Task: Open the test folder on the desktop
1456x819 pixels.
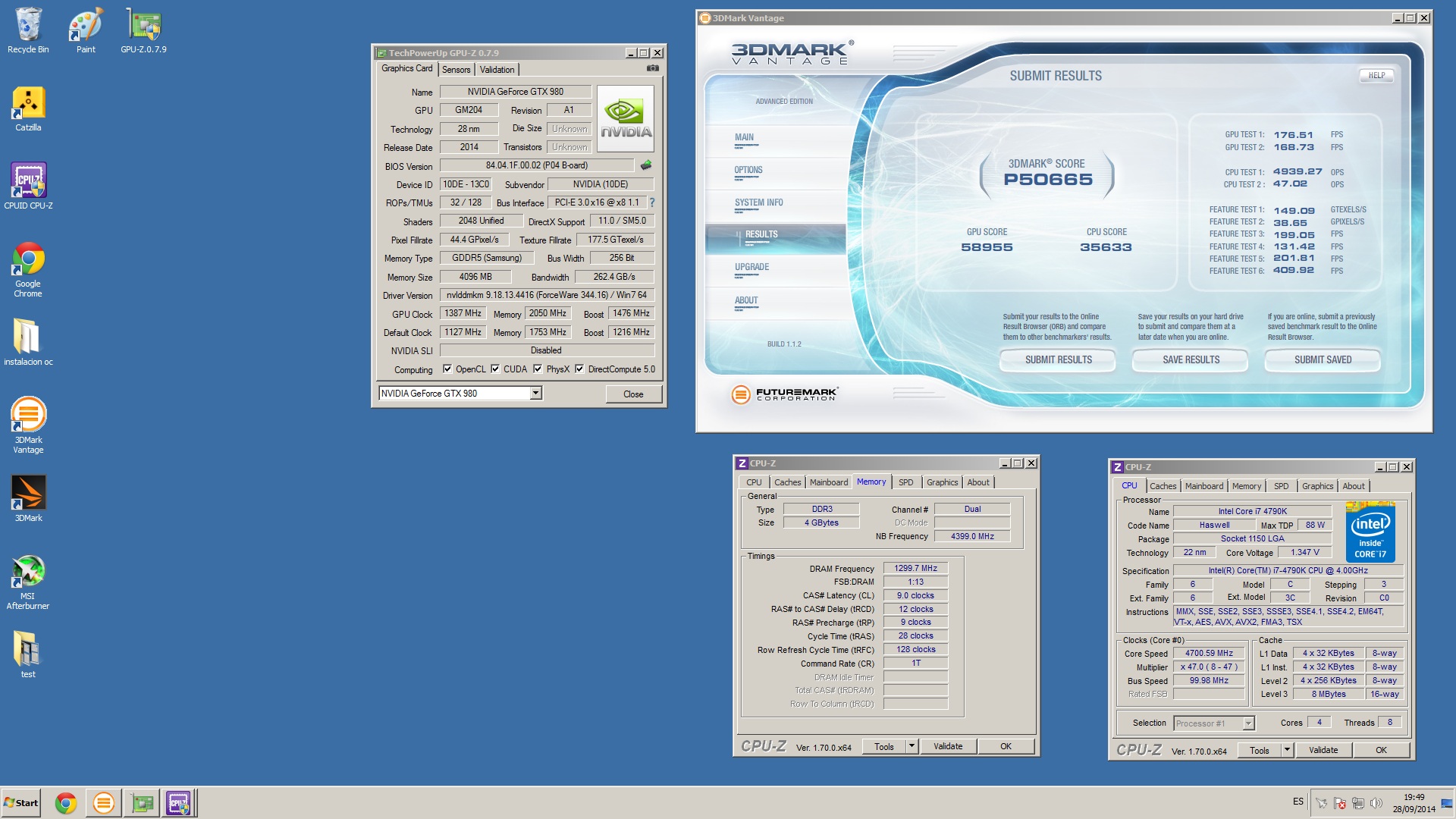Action: pos(28,654)
